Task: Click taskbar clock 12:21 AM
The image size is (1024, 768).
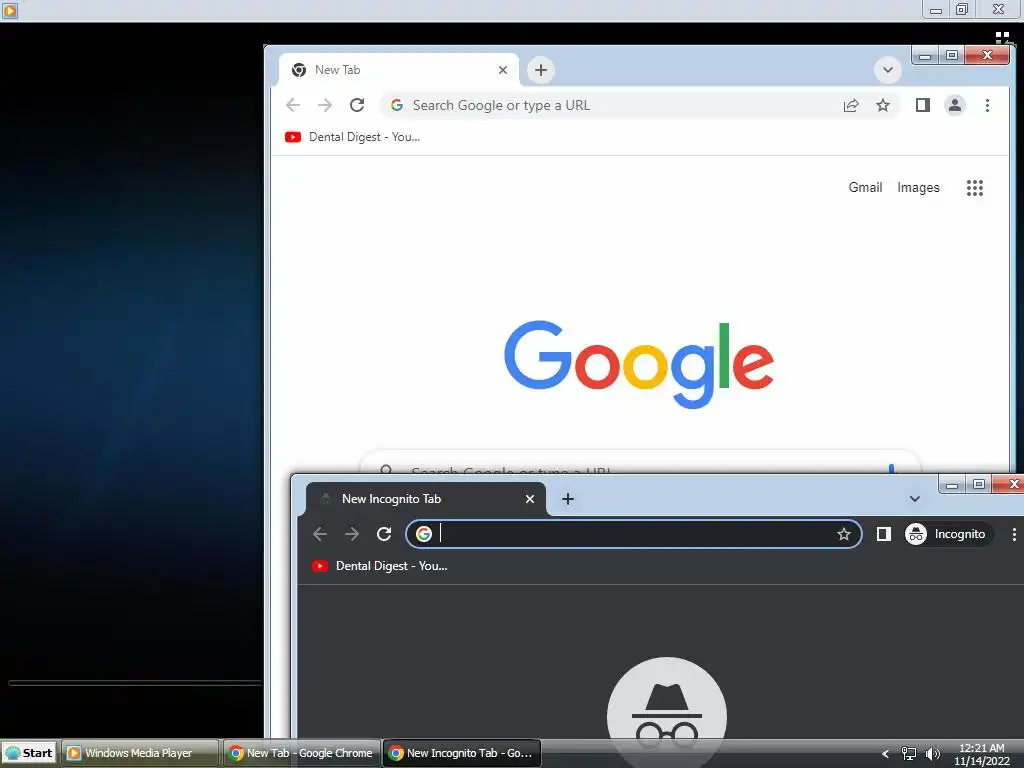Action: [982, 748]
